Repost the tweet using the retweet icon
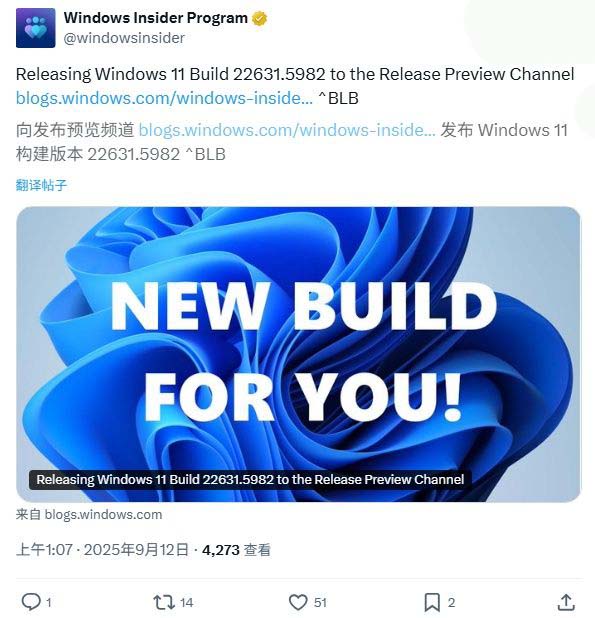Screen dimensions: 595x618 click(x=164, y=602)
